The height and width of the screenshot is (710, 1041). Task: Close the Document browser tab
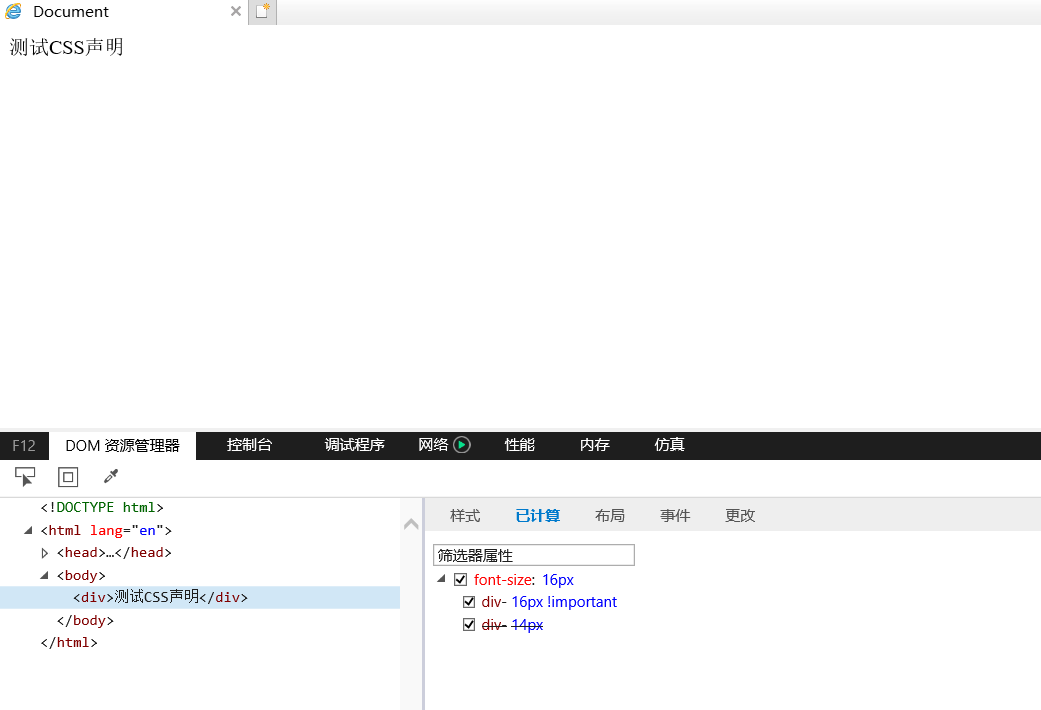[x=236, y=12]
